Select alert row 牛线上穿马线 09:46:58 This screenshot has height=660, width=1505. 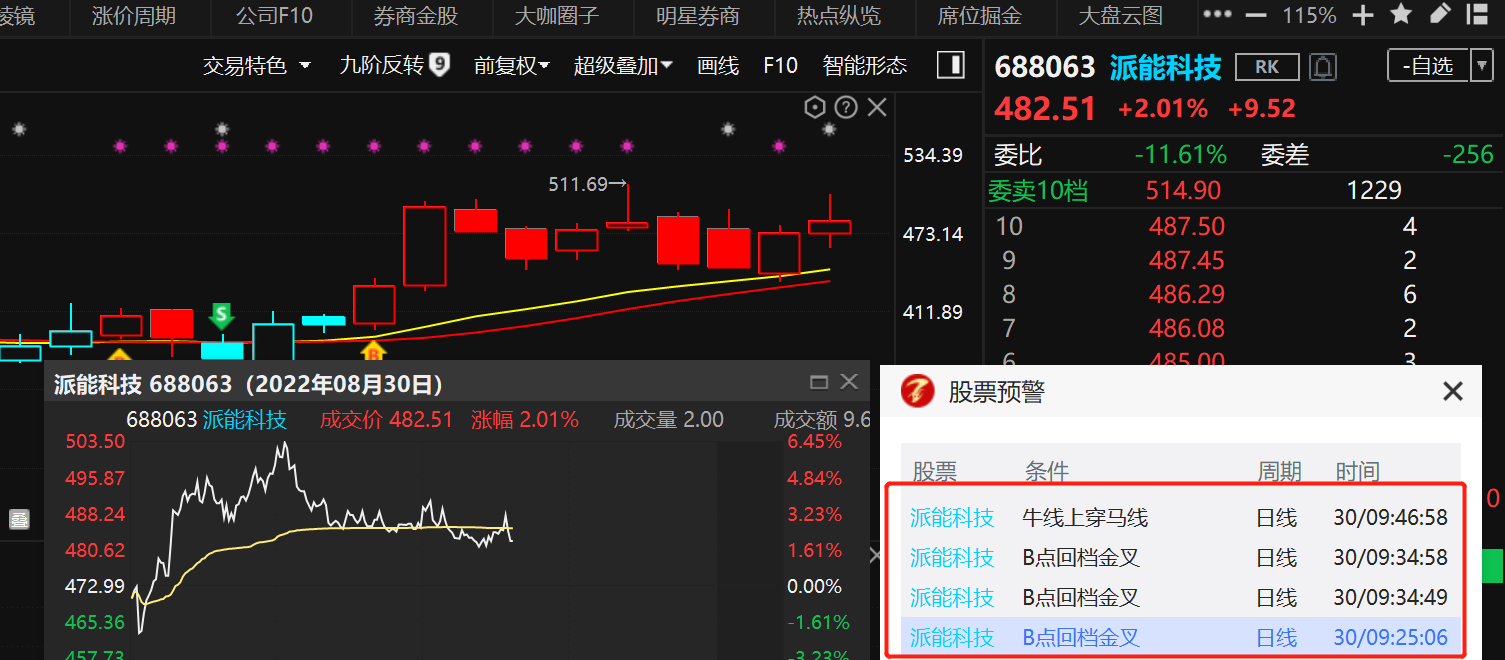[1179, 517]
